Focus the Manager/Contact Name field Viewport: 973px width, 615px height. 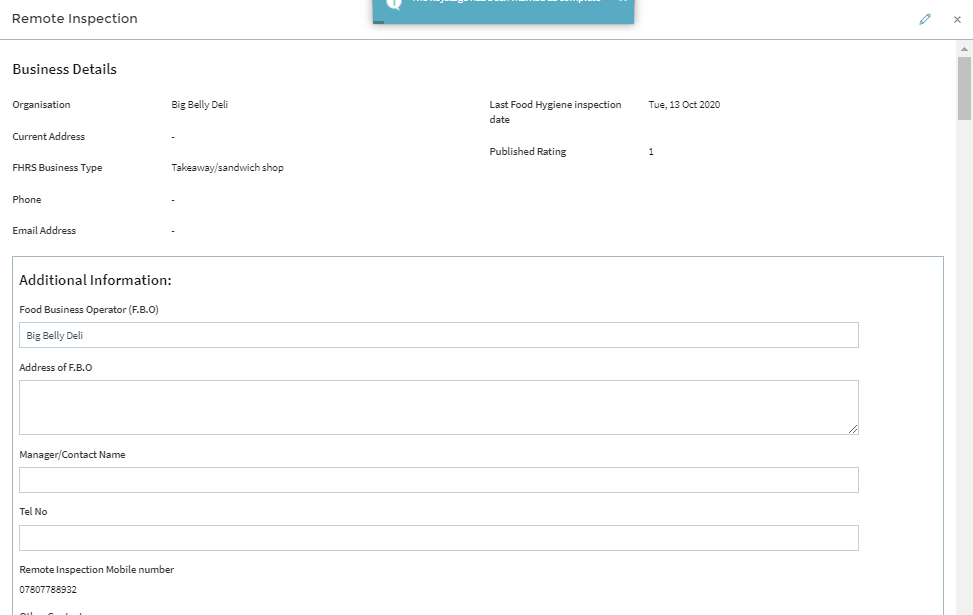[438, 480]
